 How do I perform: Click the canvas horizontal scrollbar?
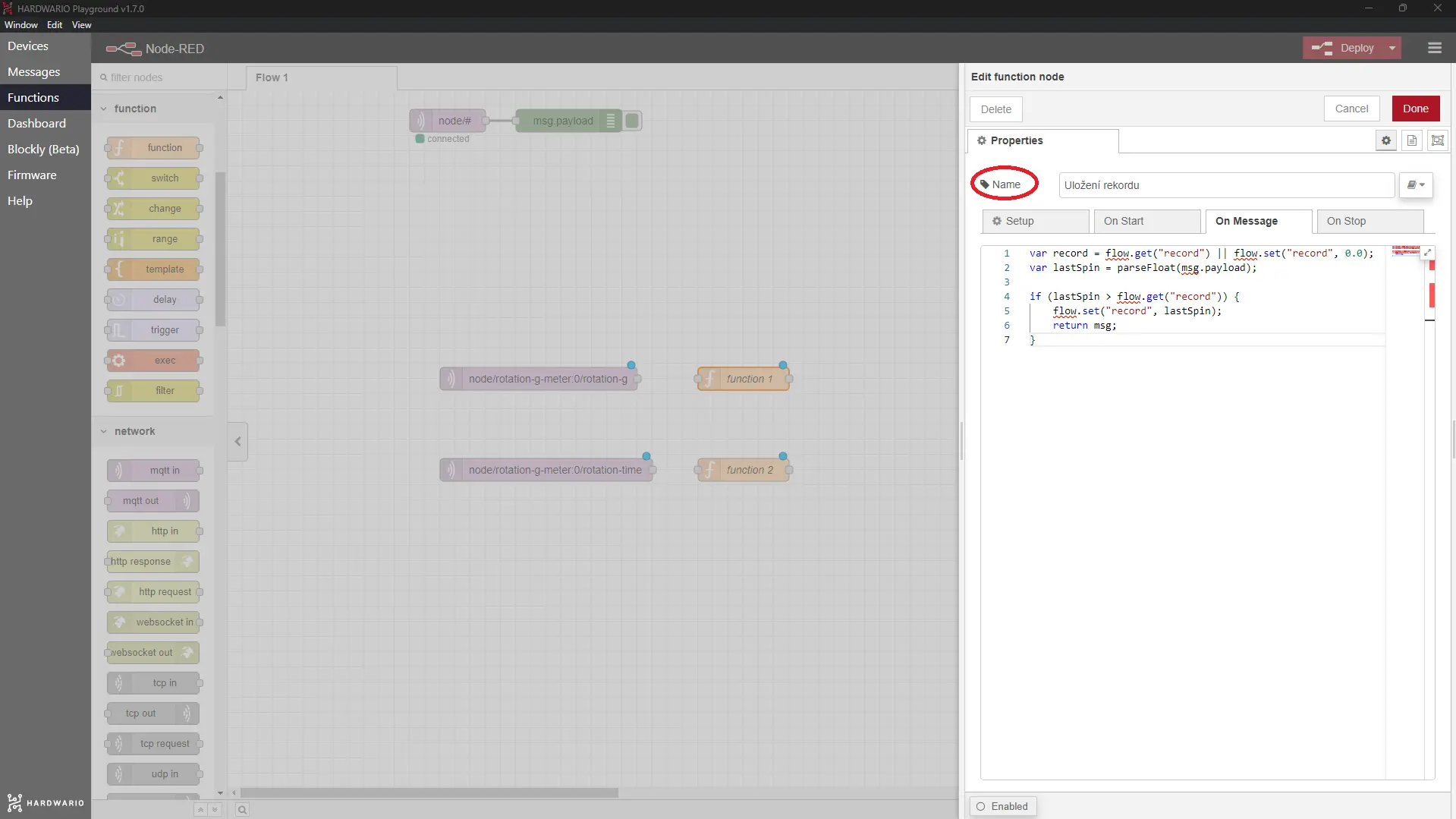pyautogui.click(x=429, y=792)
